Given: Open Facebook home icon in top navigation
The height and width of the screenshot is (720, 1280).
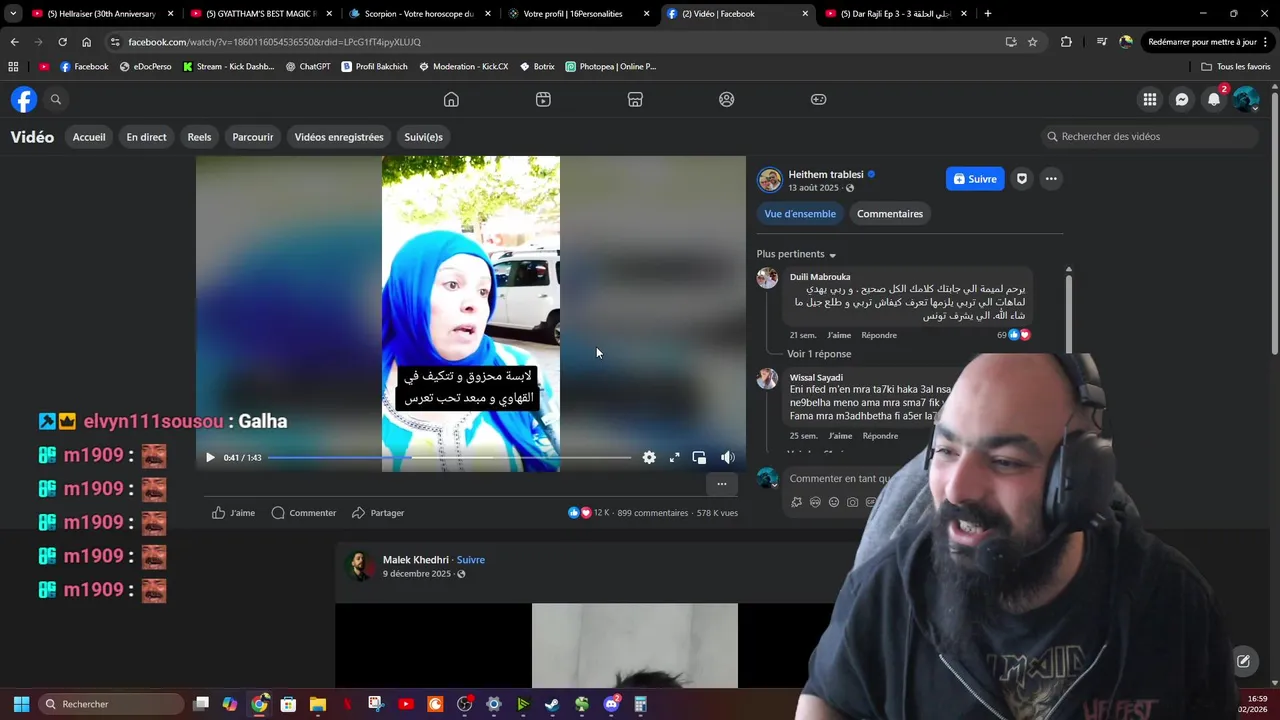Looking at the screenshot, I should [451, 99].
